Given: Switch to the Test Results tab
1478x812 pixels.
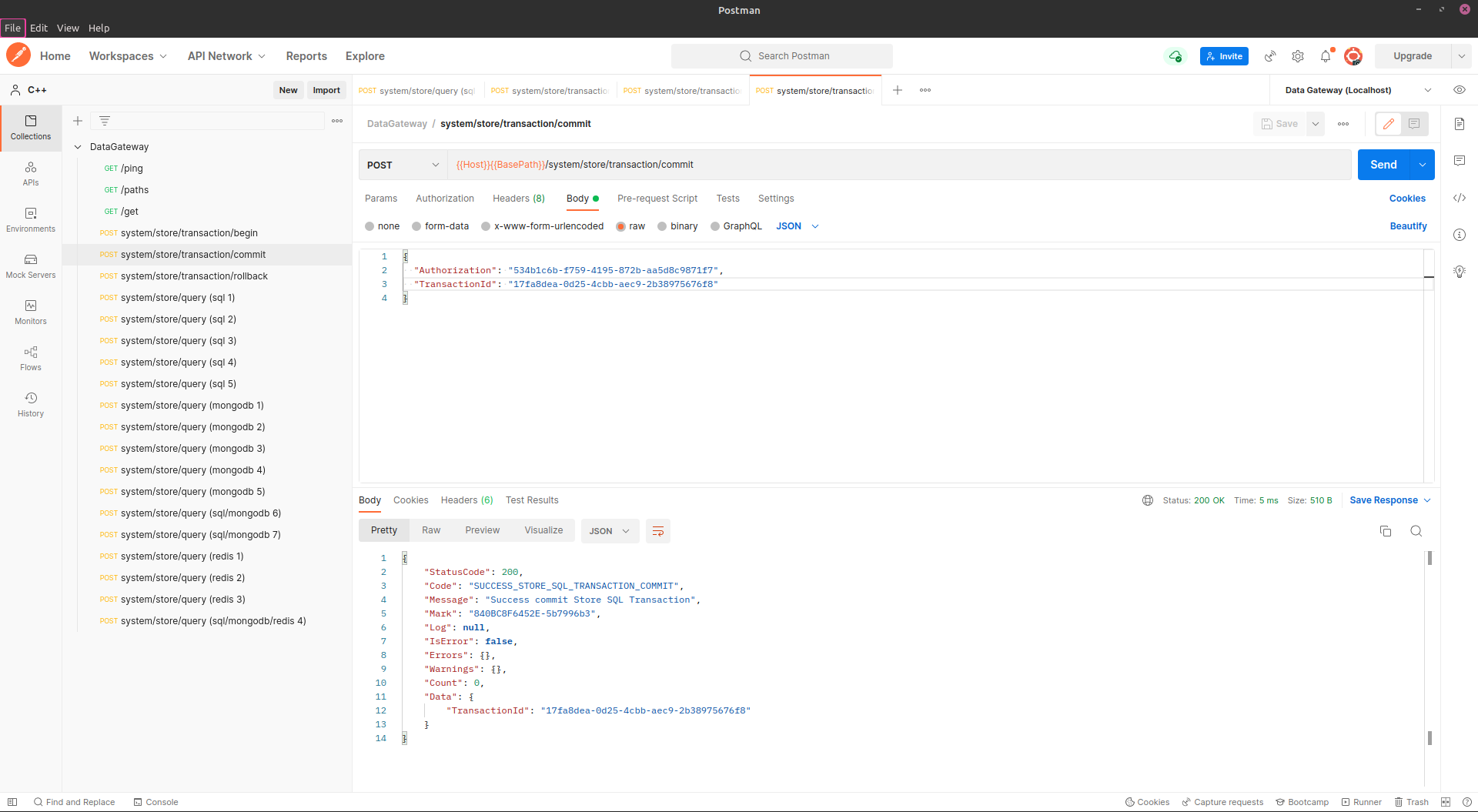Looking at the screenshot, I should (x=532, y=500).
